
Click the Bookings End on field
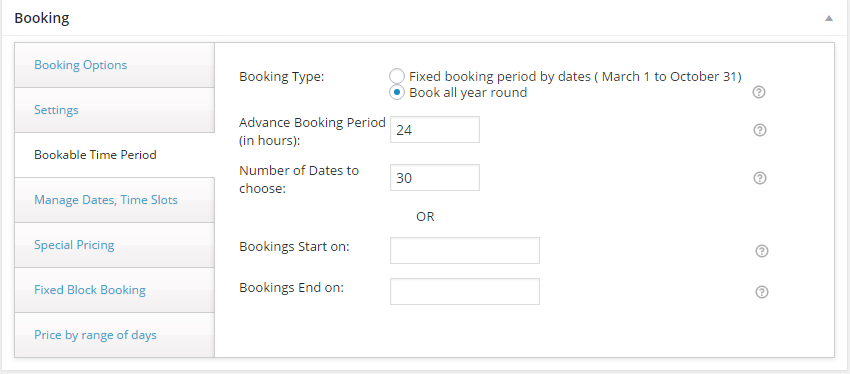point(465,292)
